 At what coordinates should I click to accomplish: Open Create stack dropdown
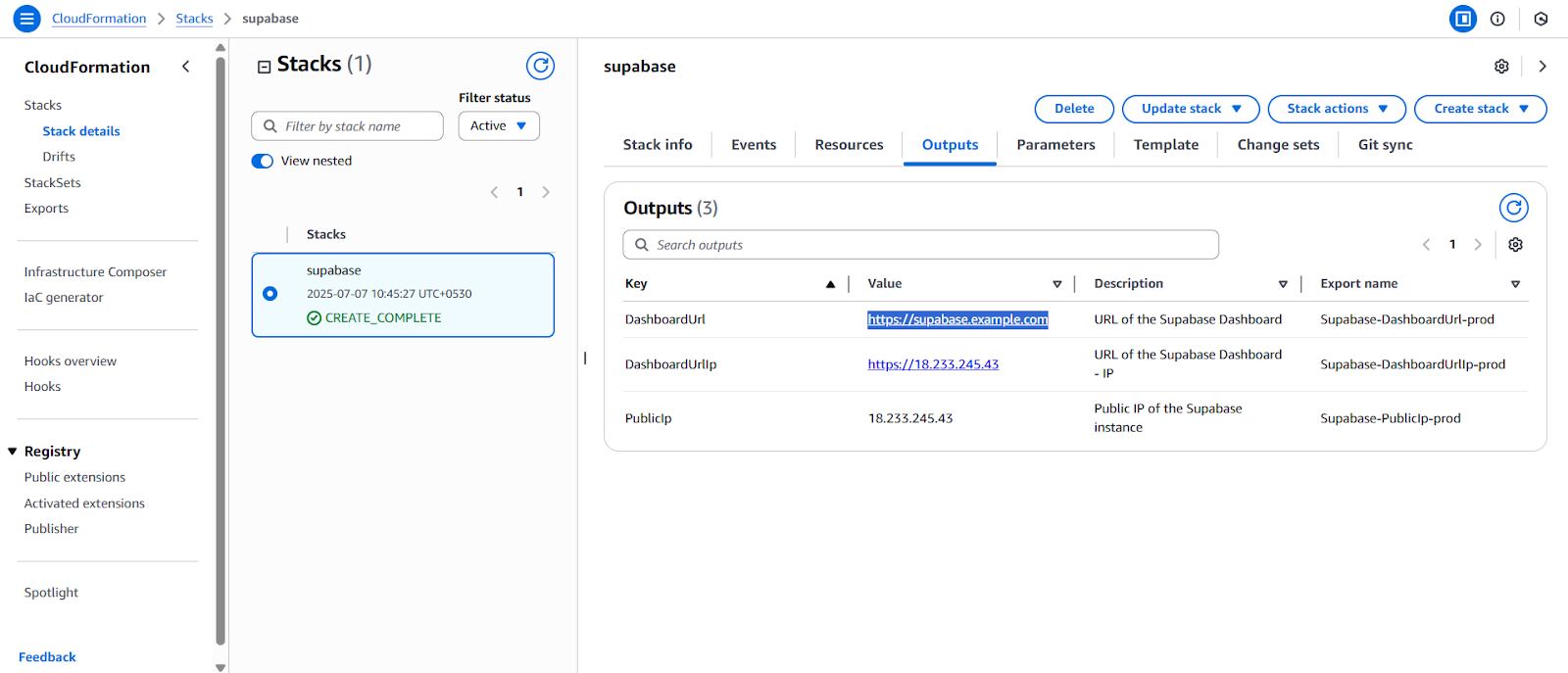click(1481, 109)
